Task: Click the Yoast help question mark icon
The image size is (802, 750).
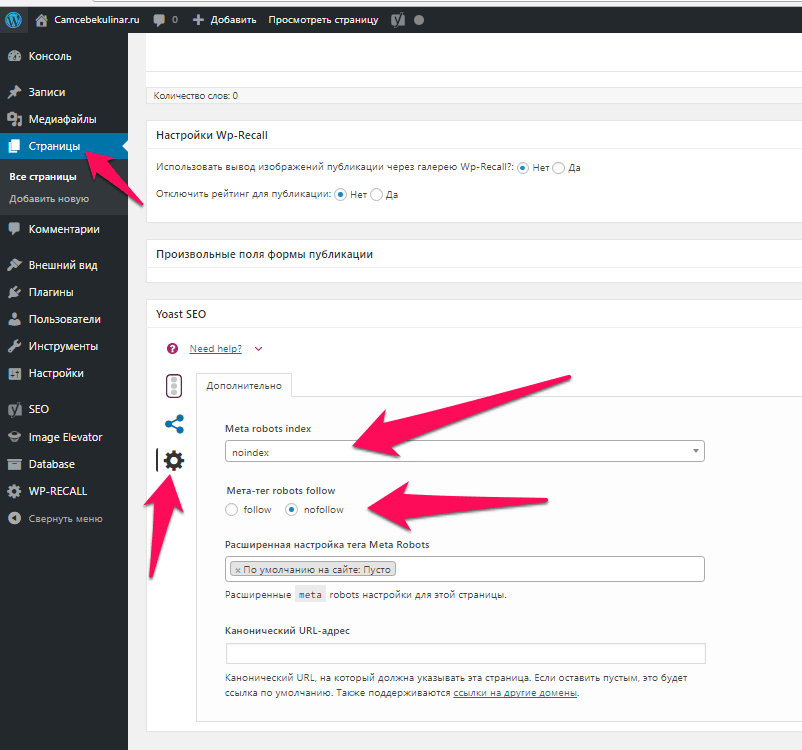Action: coord(172,349)
